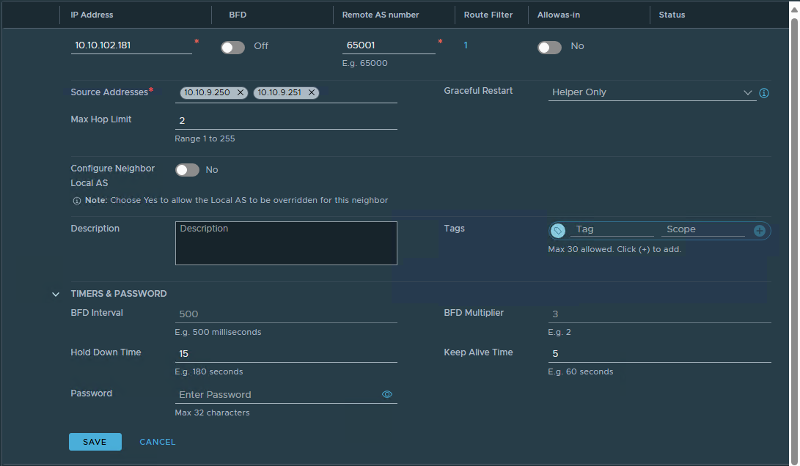Collapse the Timers & Password section
Screen dimensions: 800x466
pos(56,294)
